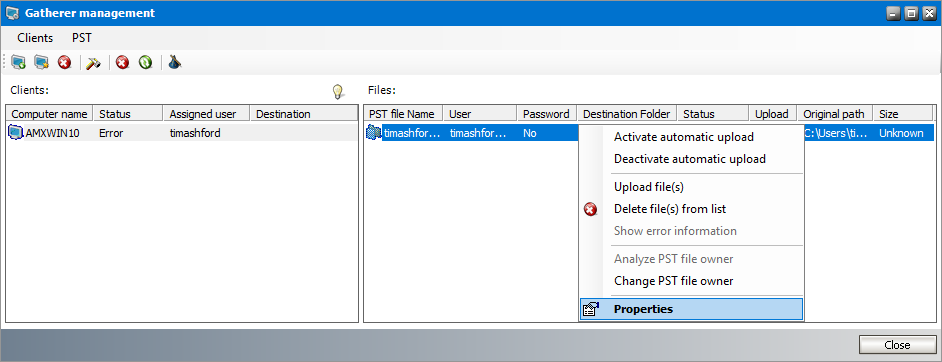
Task: Click the blue wizard hat toolbar icon
Action: point(175,62)
